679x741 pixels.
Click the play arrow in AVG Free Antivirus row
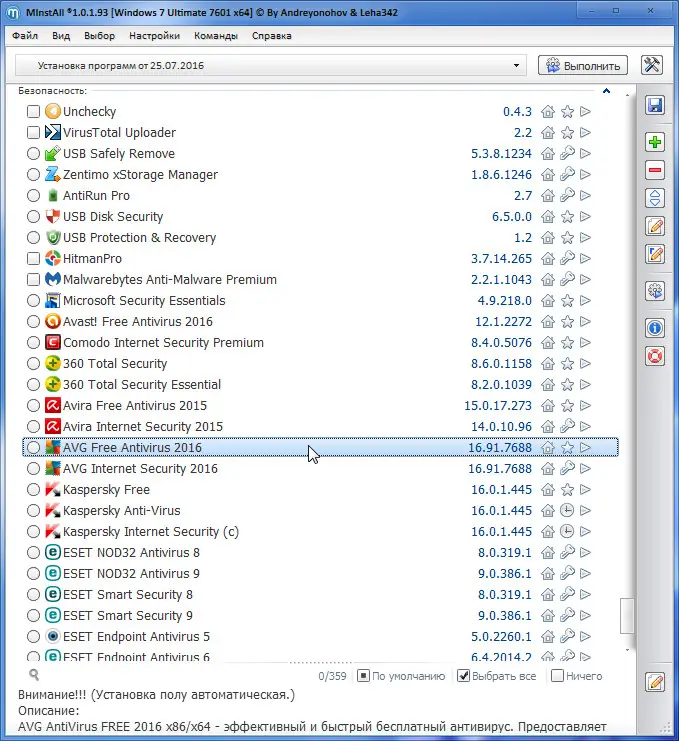[x=585, y=448]
